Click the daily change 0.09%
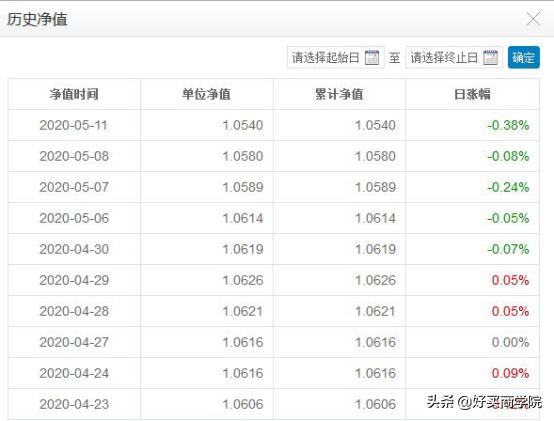This screenshot has width=554, height=421. pos(510,373)
